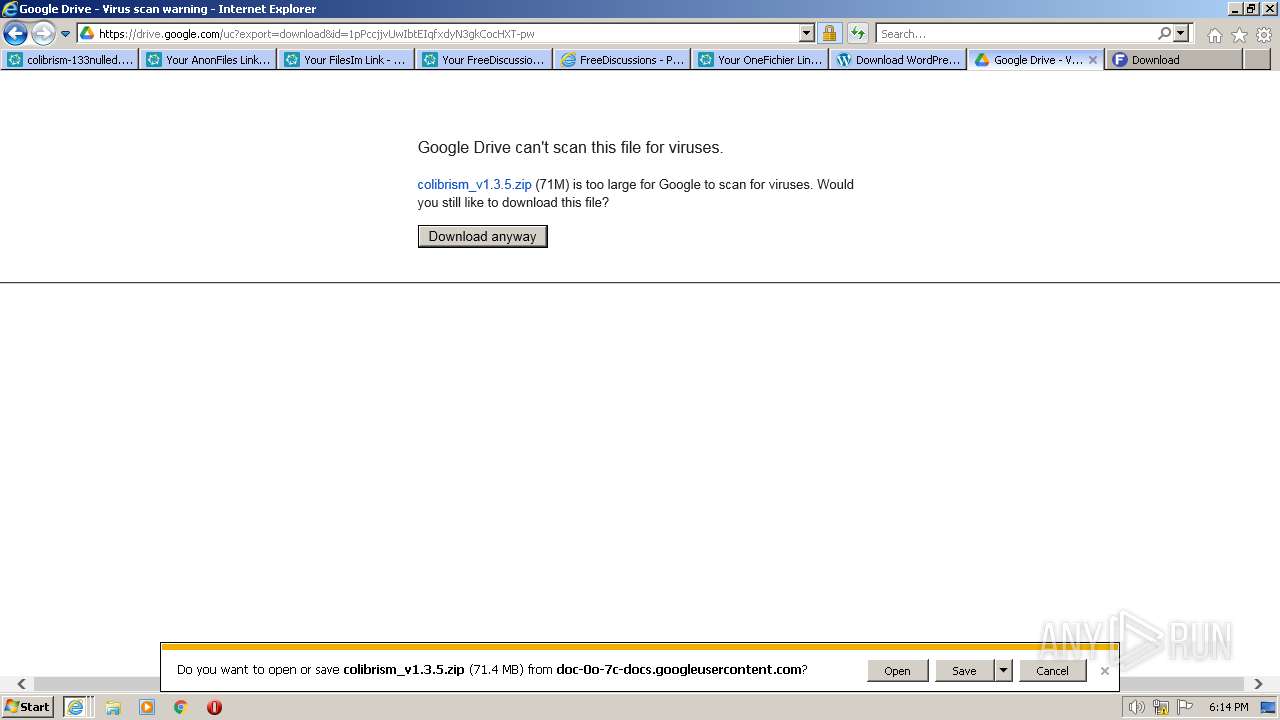
Task: Switch to Your FreeDiscussio tab
Action: pyautogui.click(x=484, y=60)
